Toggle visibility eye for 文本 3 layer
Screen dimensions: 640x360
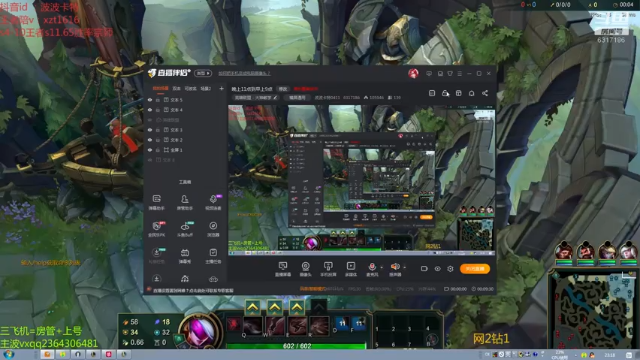pyautogui.click(x=150, y=130)
